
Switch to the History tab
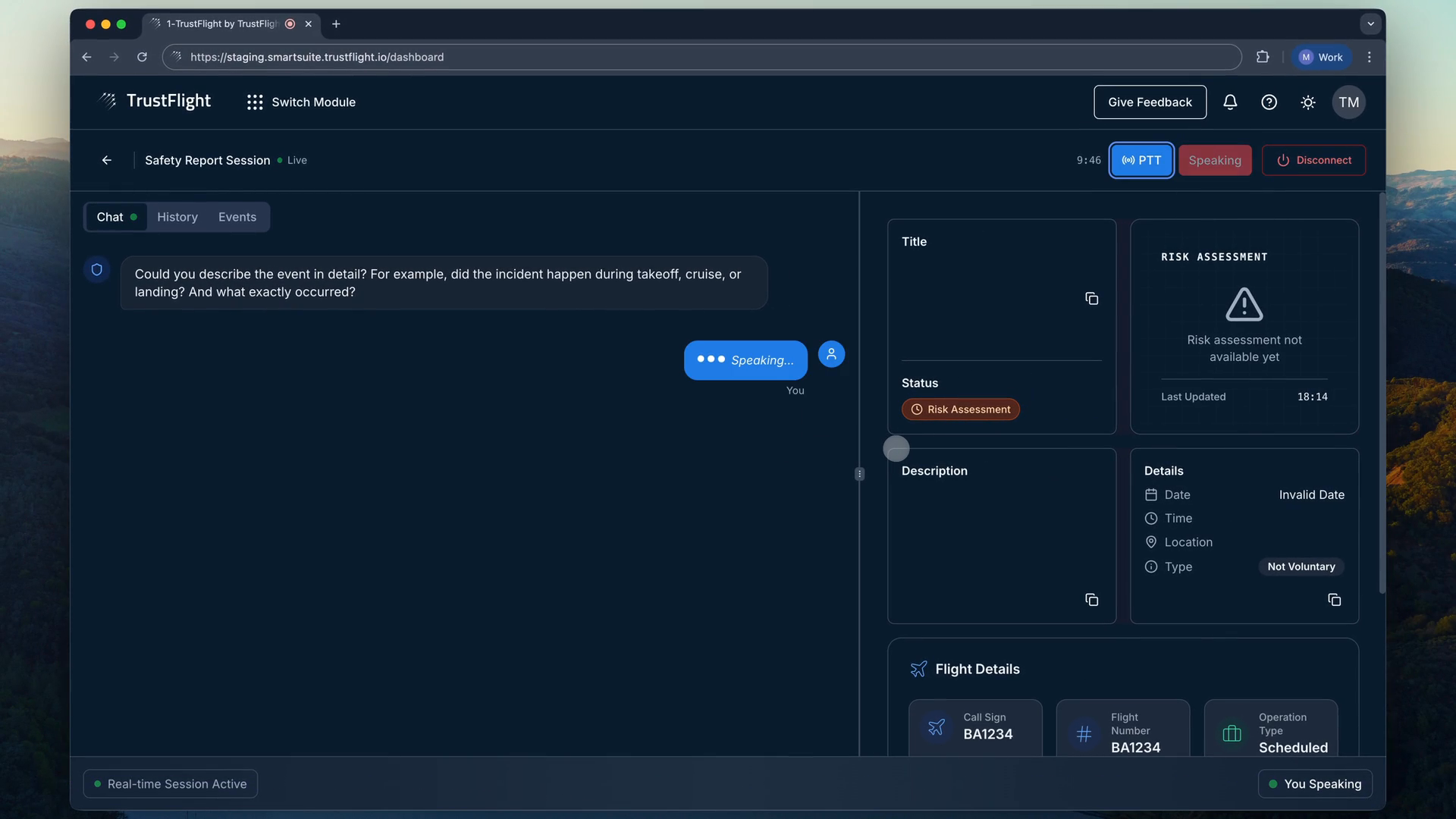point(177,217)
